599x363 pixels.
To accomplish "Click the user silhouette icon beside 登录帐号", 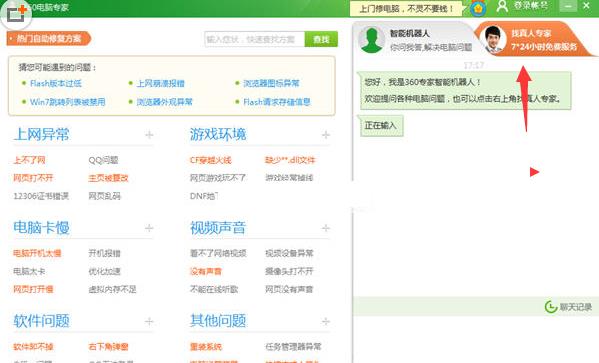I will (502, 6).
